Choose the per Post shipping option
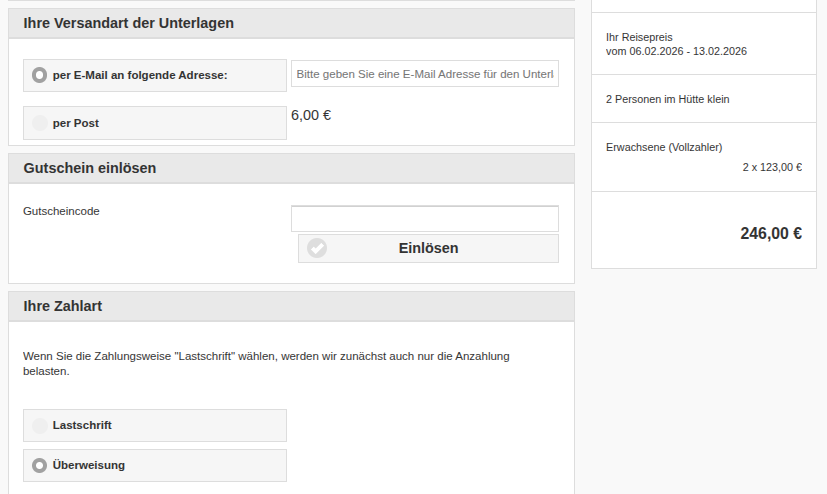827x494 pixels. (40, 123)
